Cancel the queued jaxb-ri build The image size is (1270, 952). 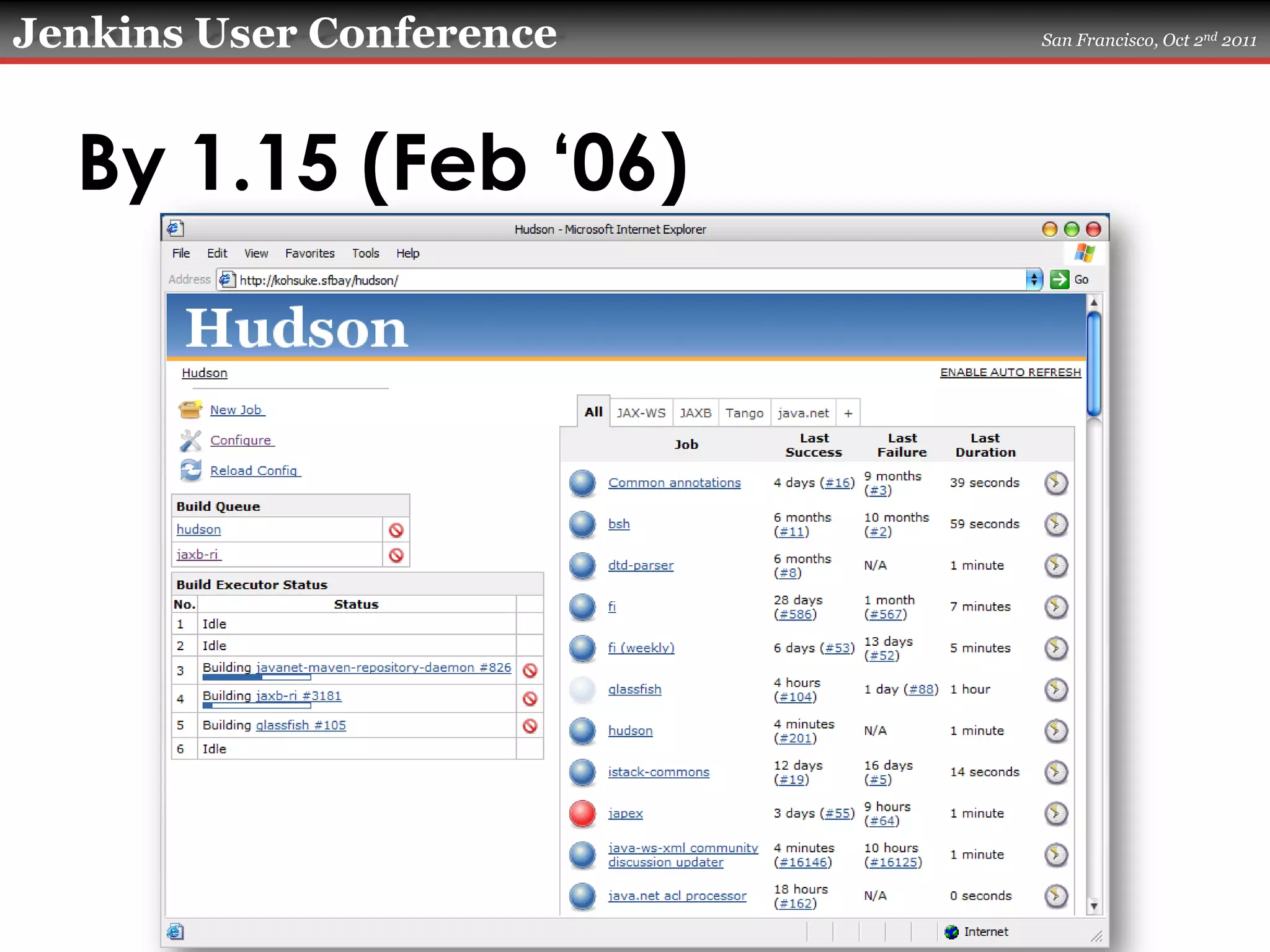coord(396,555)
